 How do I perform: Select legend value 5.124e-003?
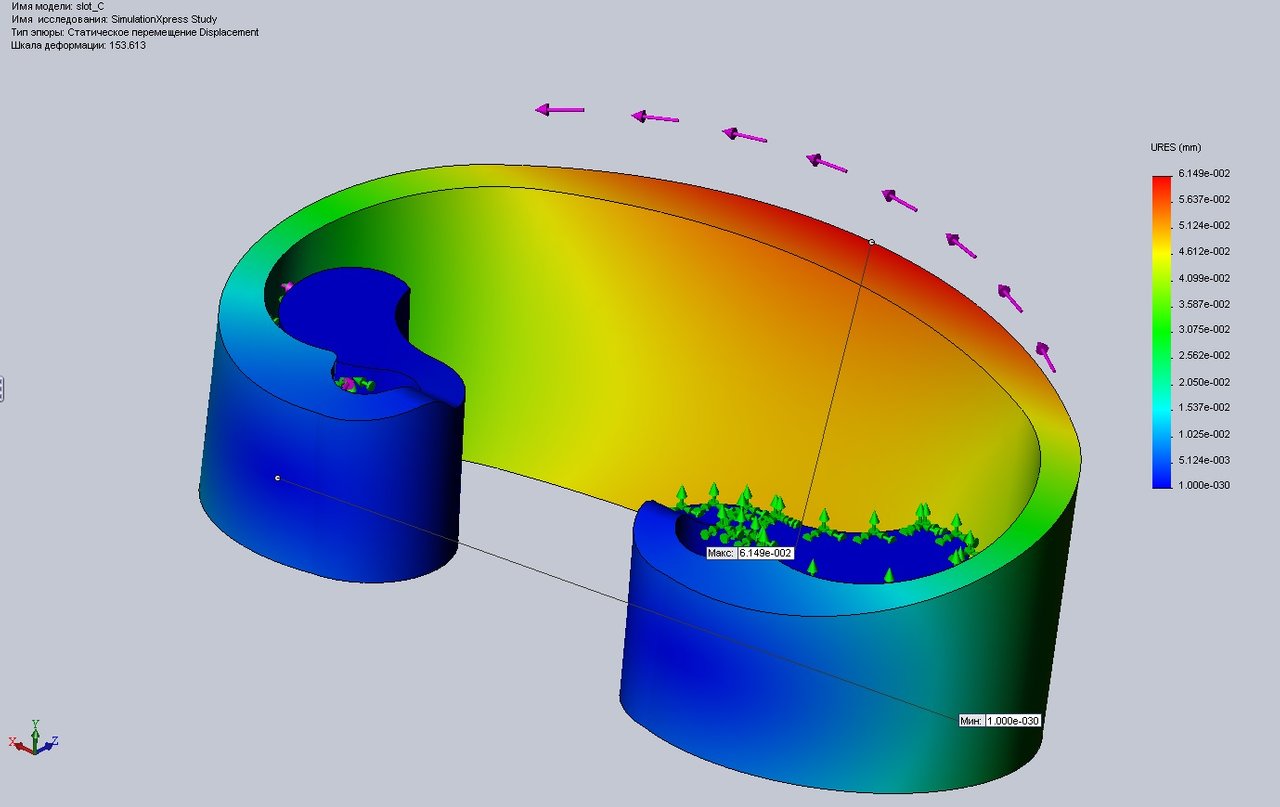point(1204,460)
